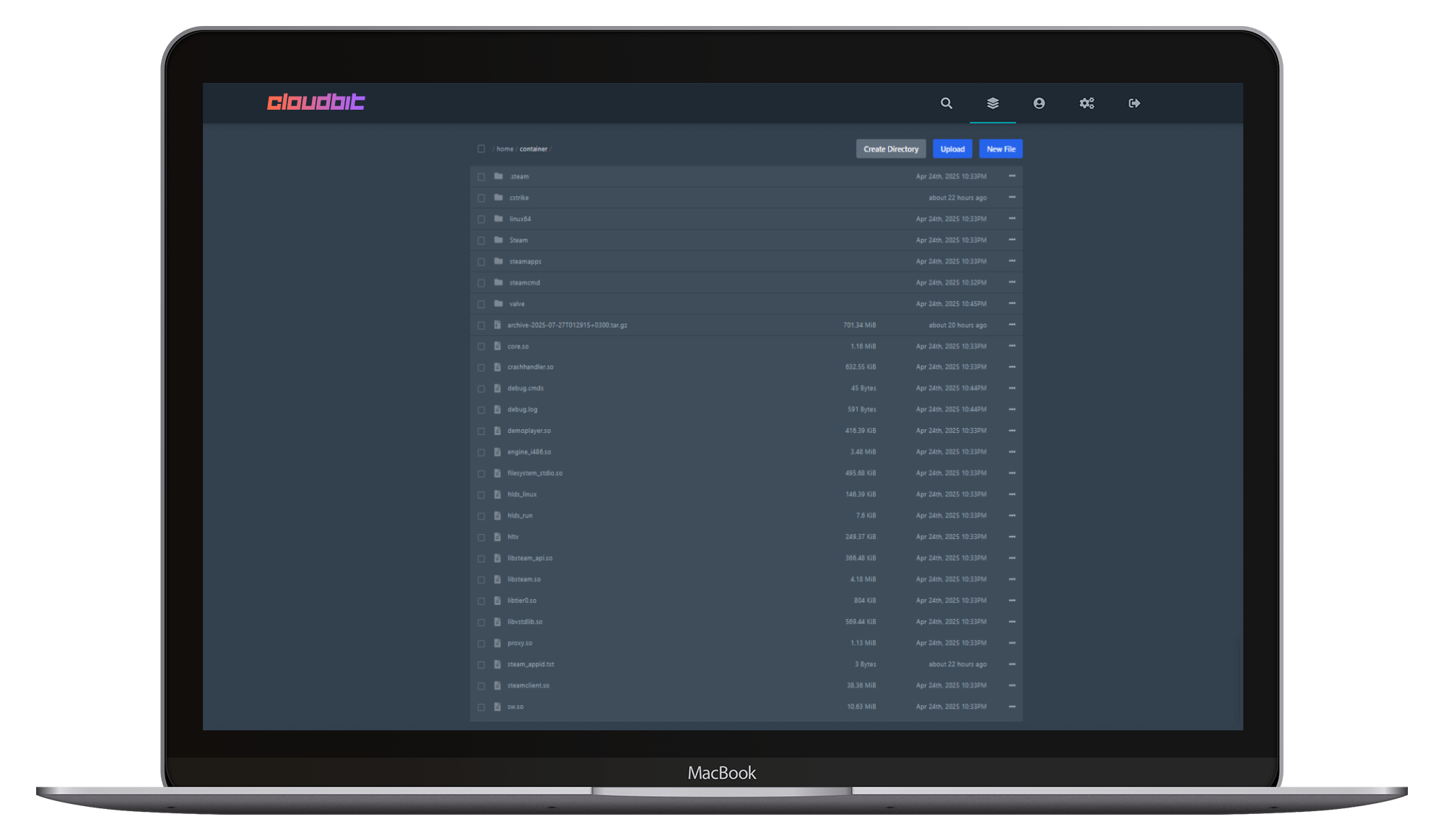
Task: Check the select-all checkbox beside breadcrumb
Action: (x=481, y=149)
